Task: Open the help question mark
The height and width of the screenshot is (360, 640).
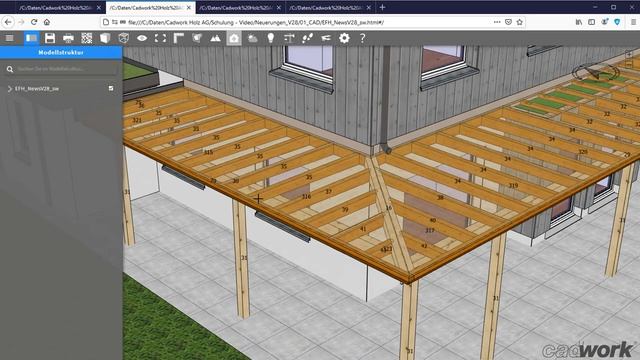Action: pos(362,38)
